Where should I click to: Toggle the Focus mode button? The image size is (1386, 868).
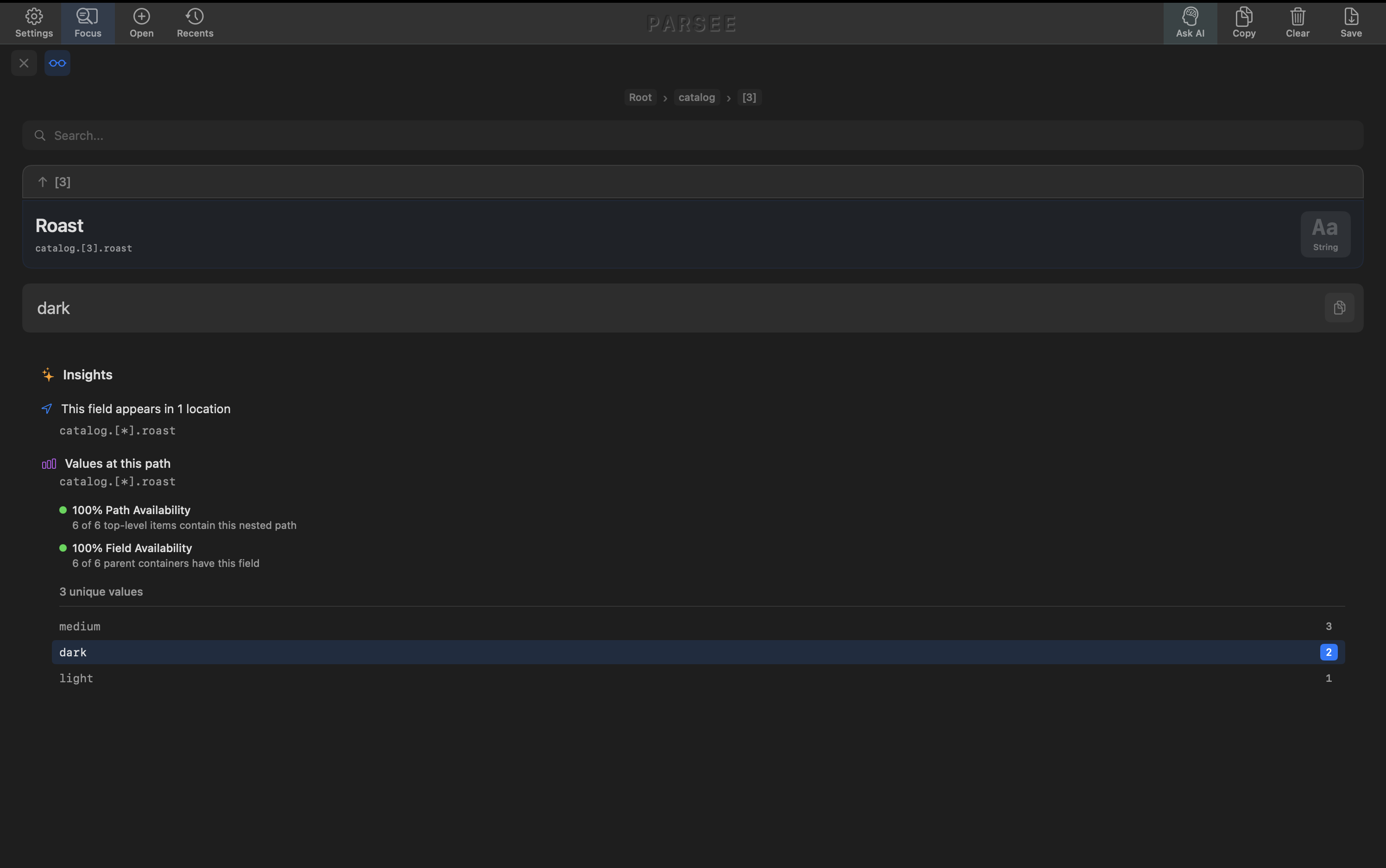(x=88, y=24)
